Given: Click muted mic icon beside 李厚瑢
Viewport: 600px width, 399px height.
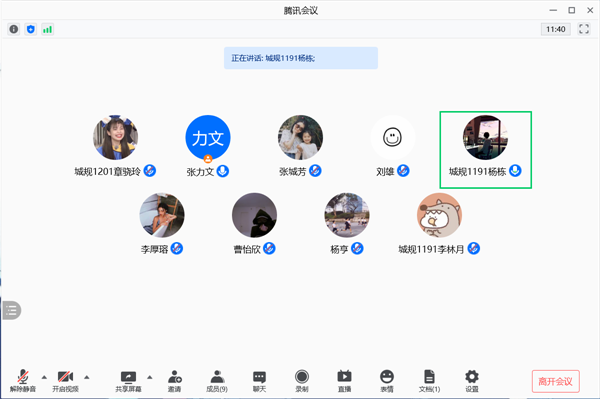Looking at the screenshot, I should [x=177, y=248].
